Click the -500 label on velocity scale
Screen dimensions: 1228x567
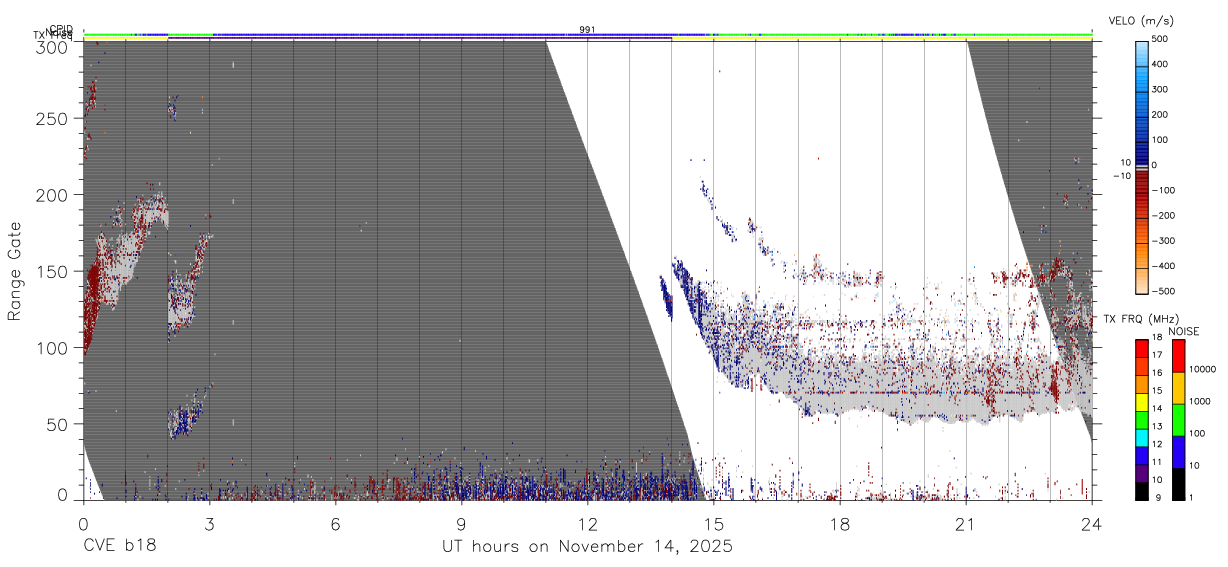point(1162,291)
